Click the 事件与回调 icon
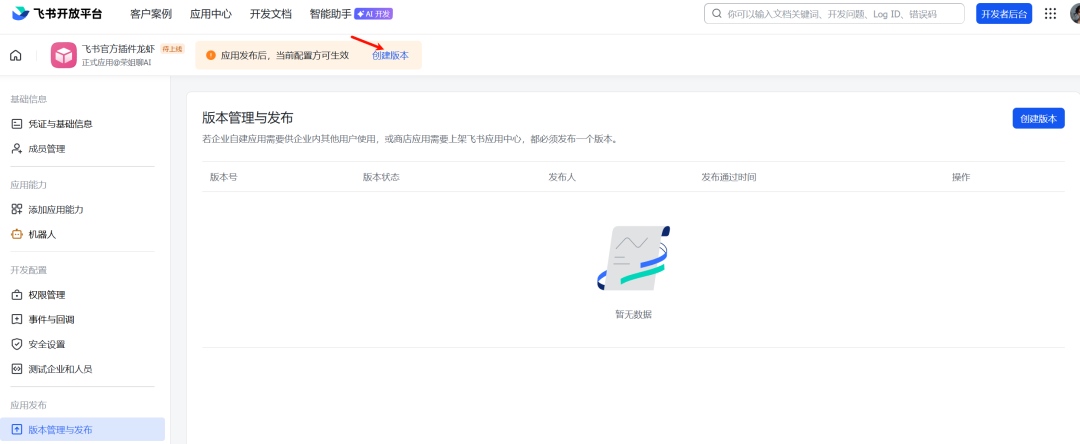This screenshot has height=444, width=1080. [x=17, y=319]
